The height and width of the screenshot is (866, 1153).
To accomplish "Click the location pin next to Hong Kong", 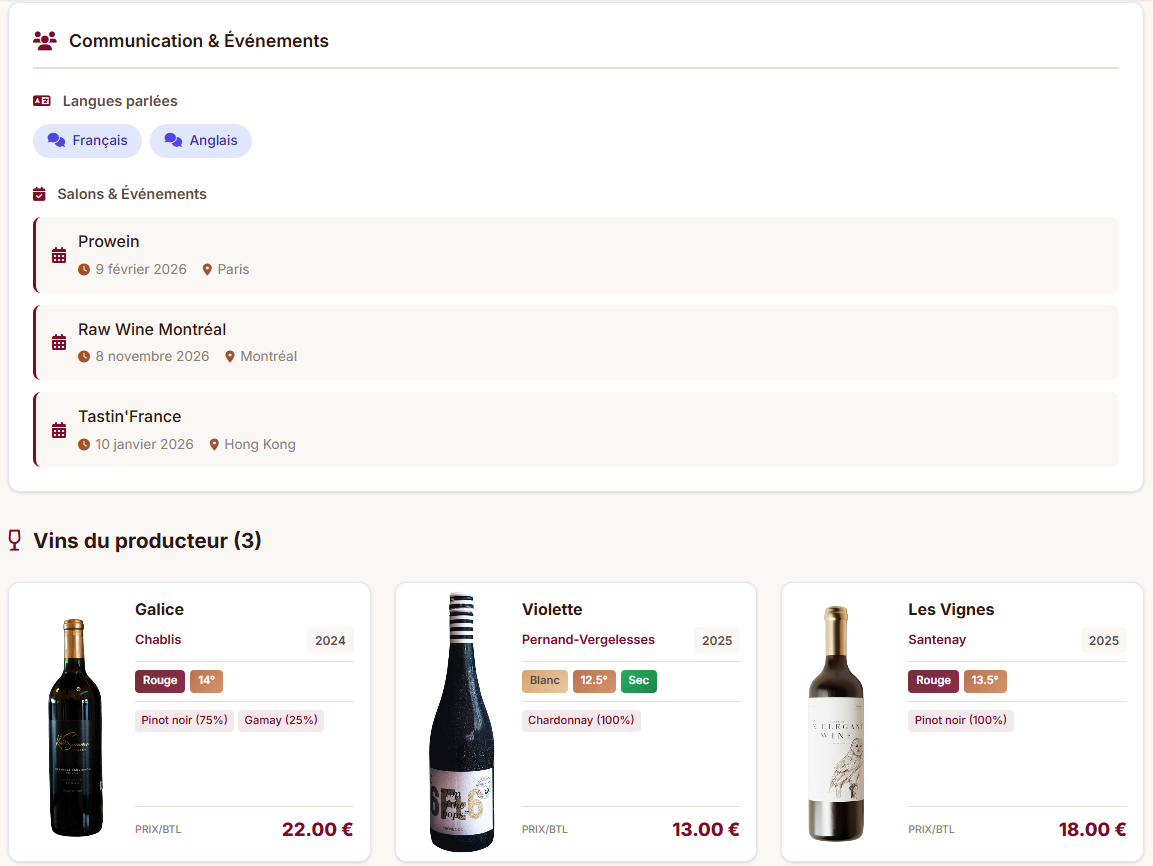I will pos(214,444).
